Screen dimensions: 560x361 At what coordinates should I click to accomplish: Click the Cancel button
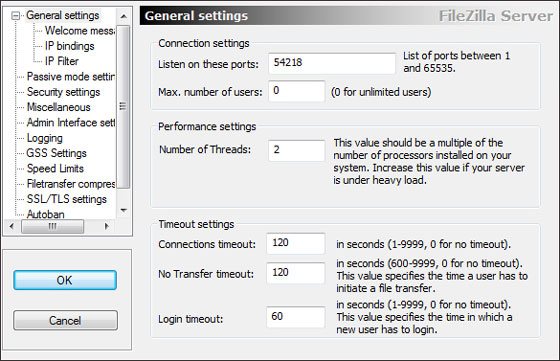(65, 320)
